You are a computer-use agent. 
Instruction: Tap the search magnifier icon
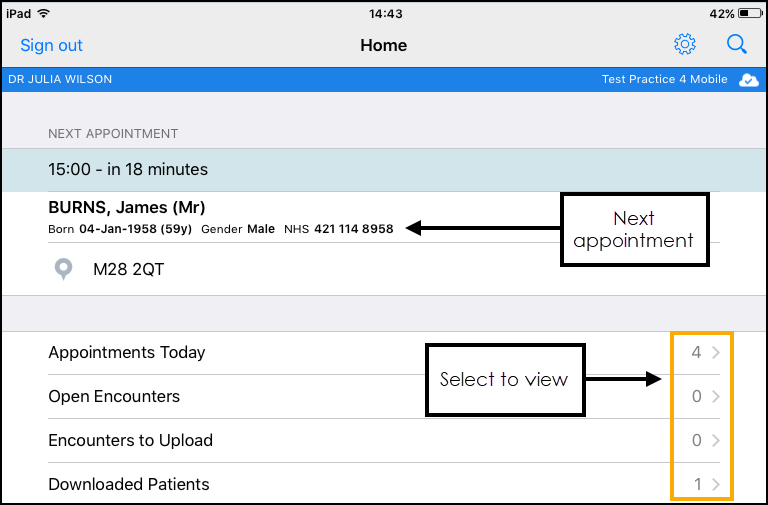737,45
